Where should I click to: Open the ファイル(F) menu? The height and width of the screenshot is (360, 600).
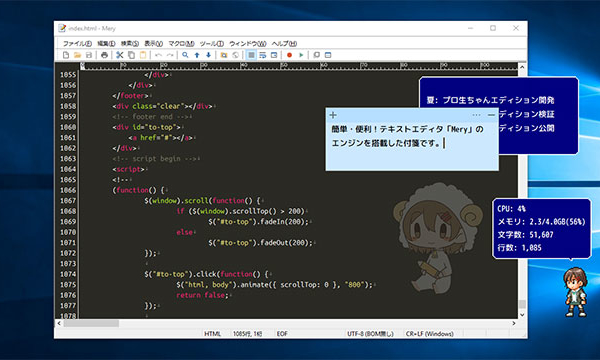click(77, 44)
